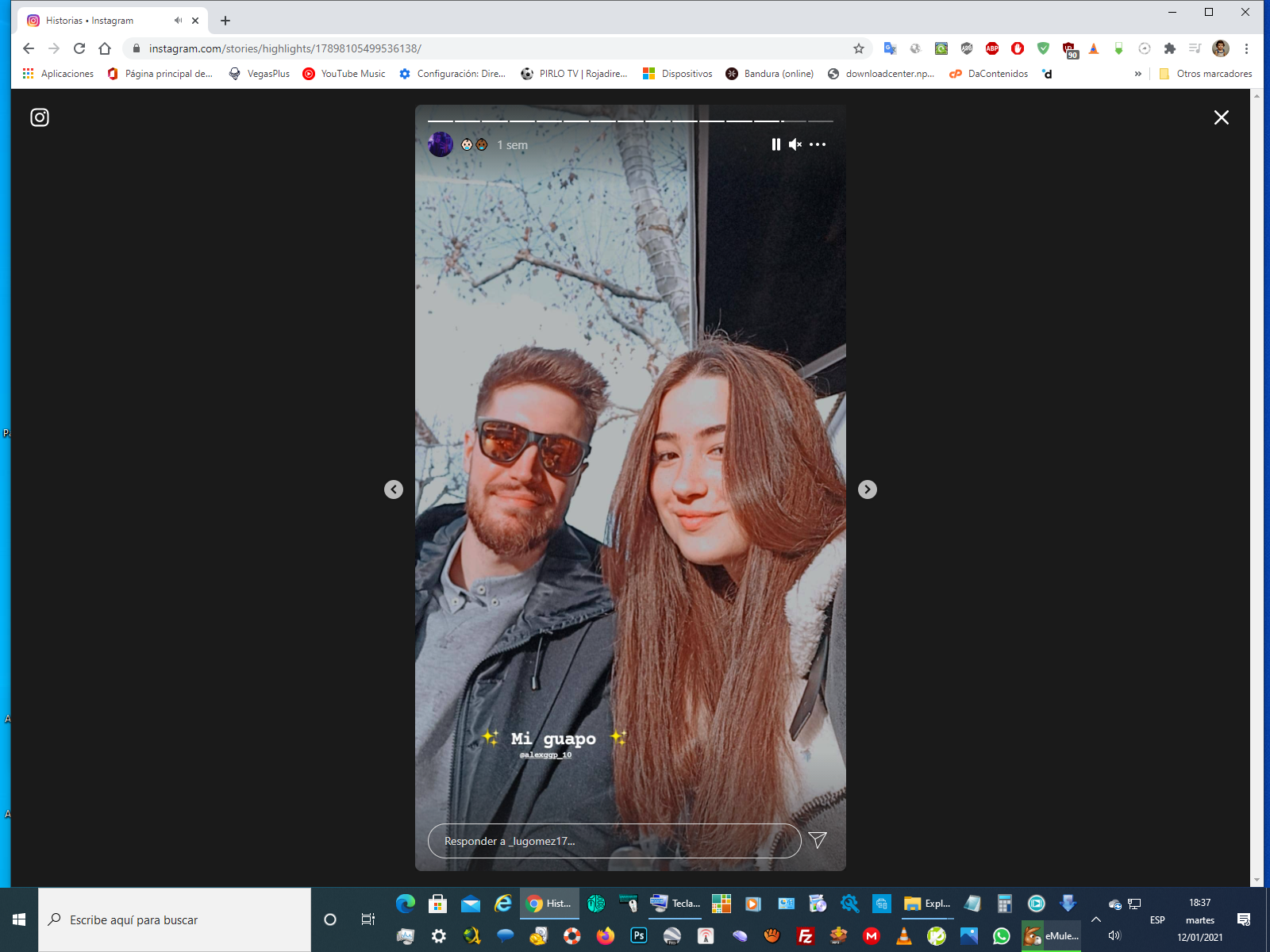Viewport: 1270px width, 952px height.
Task: Open a new browser tab
Action: (x=225, y=21)
